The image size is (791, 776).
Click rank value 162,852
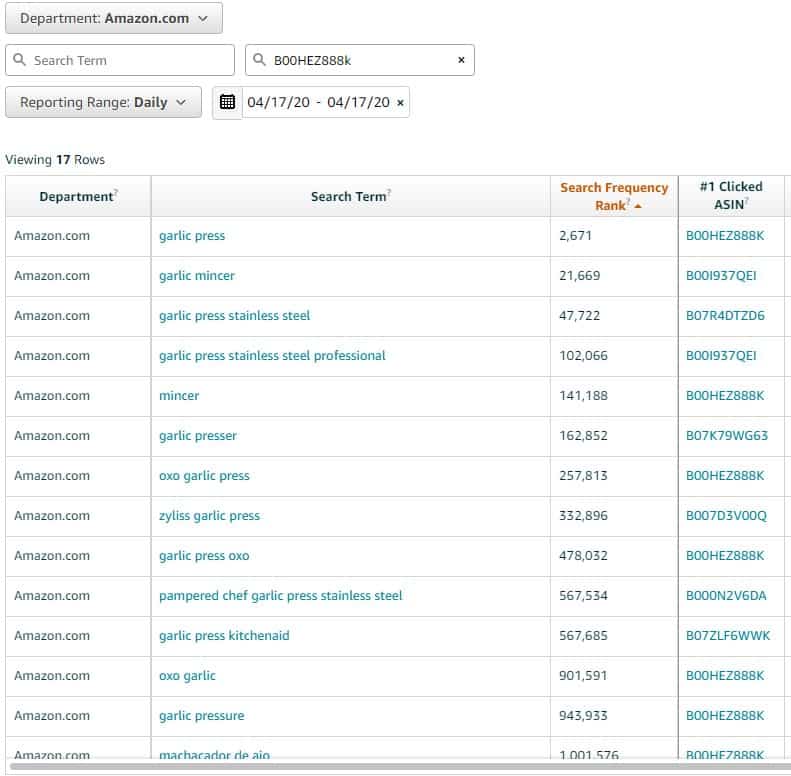click(584, 436)
